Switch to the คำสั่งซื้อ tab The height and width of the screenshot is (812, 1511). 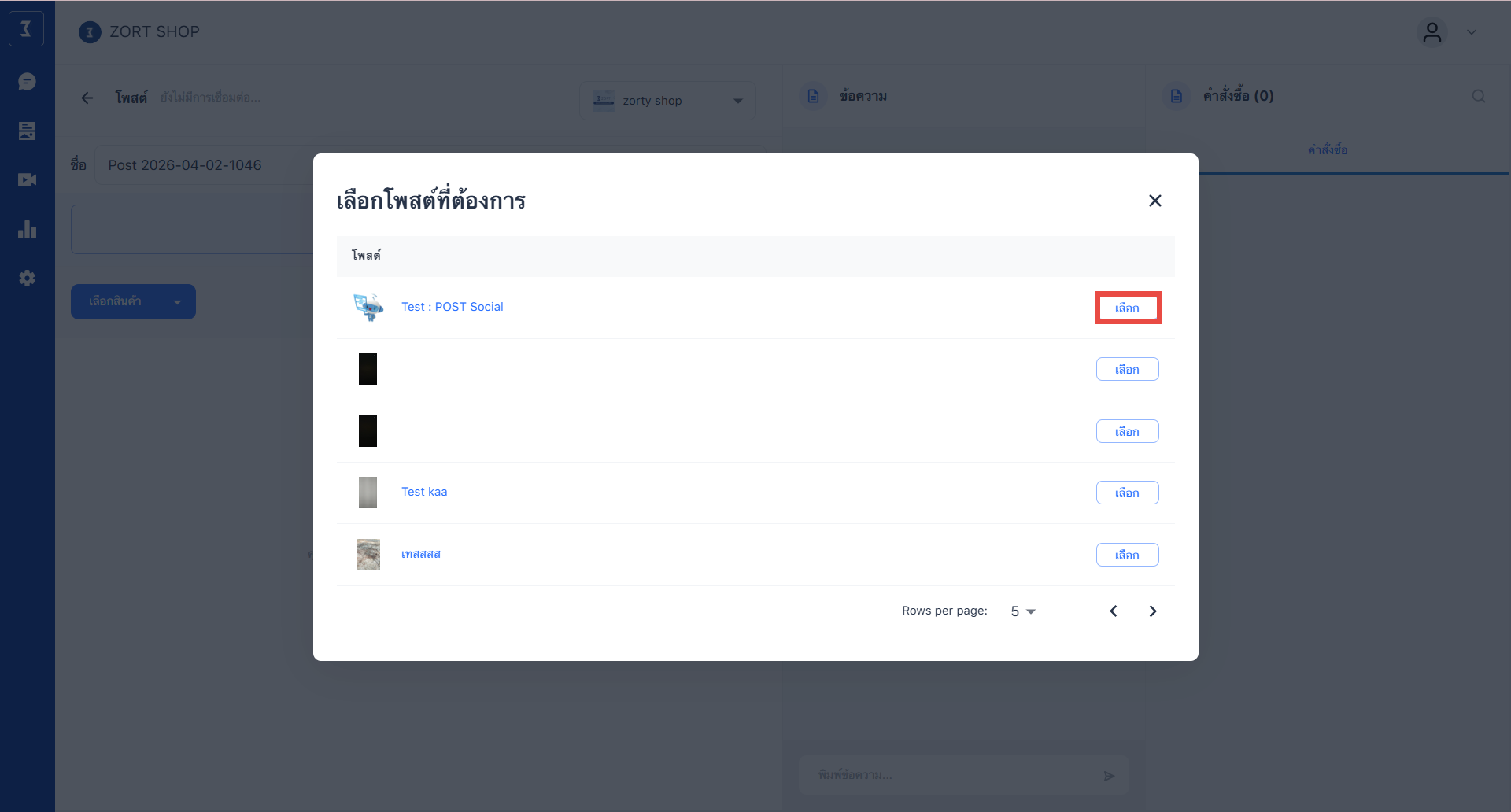pyautogui.click(x=1327, y=149)
